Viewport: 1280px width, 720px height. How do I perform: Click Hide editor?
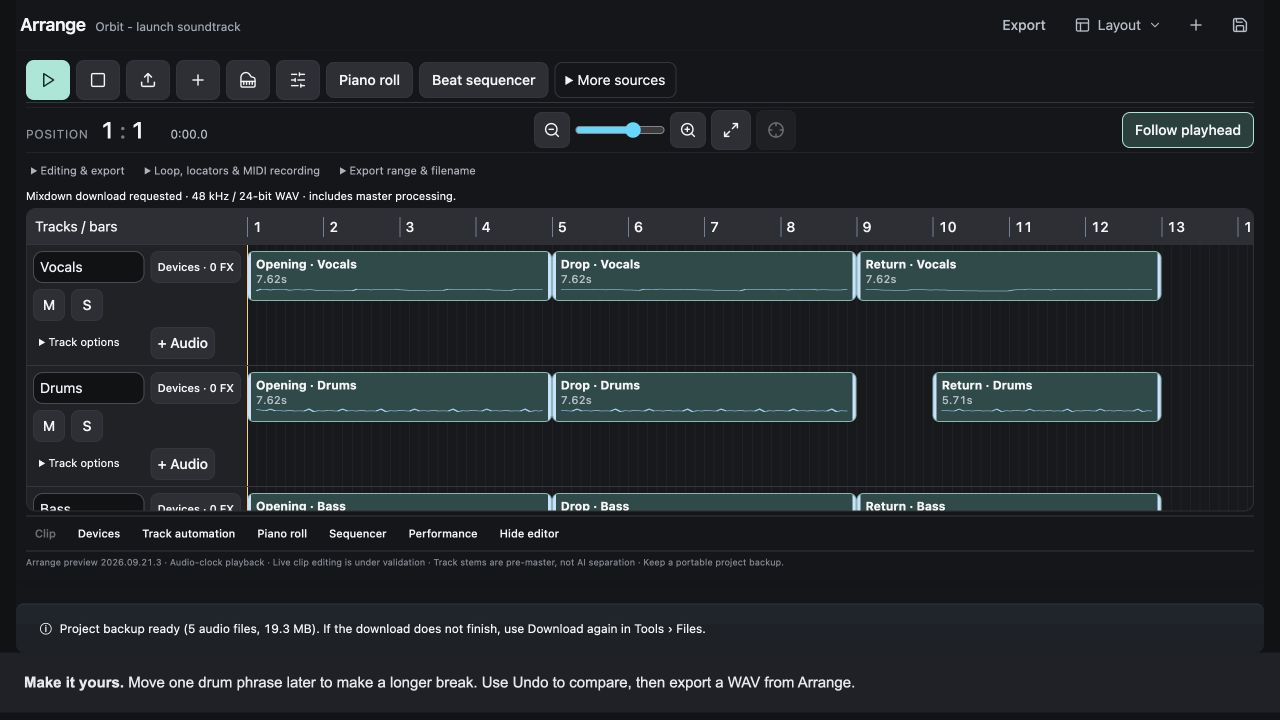tap(529, 534)
